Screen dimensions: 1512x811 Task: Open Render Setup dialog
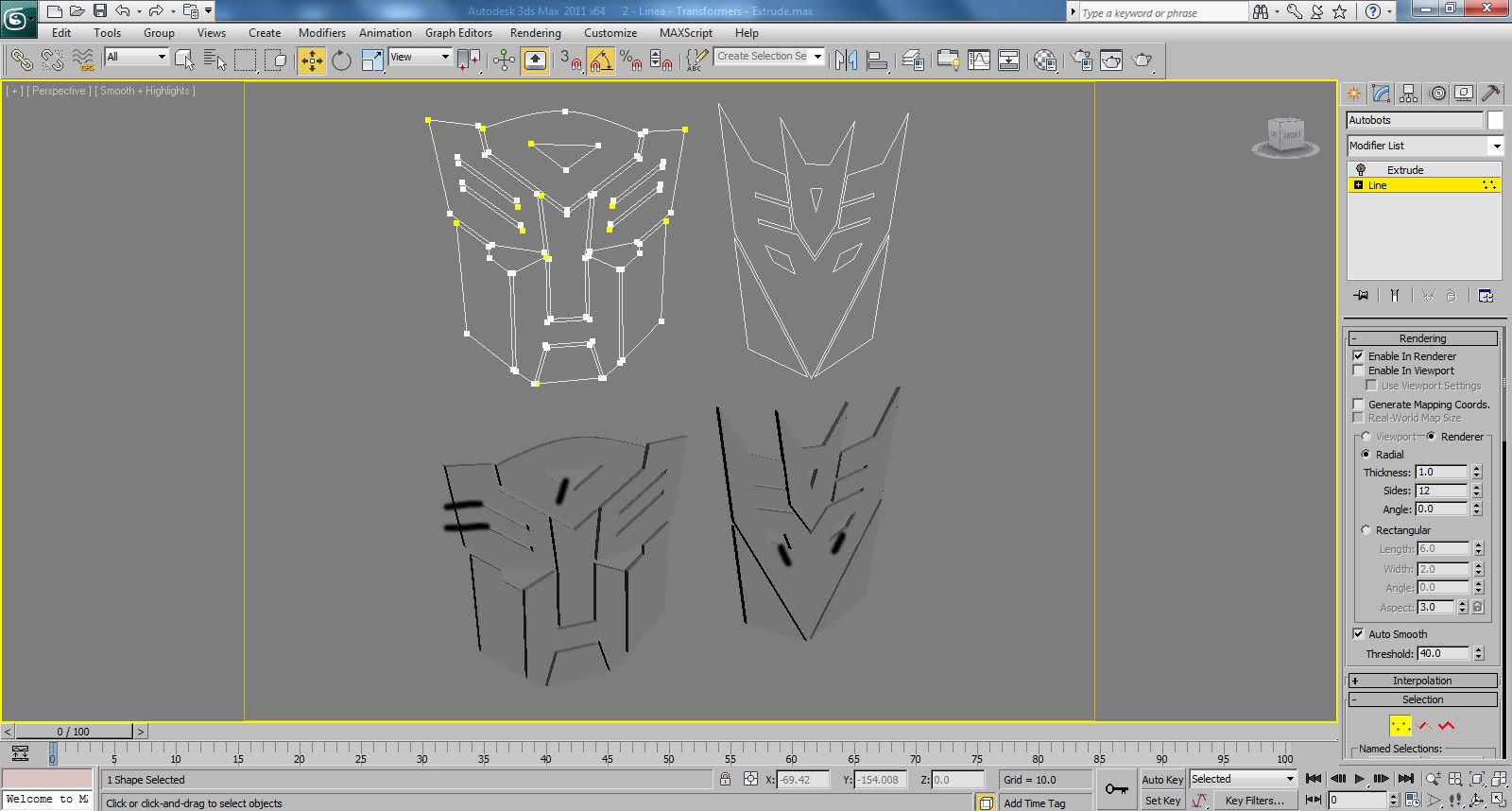click(1081, 60)
